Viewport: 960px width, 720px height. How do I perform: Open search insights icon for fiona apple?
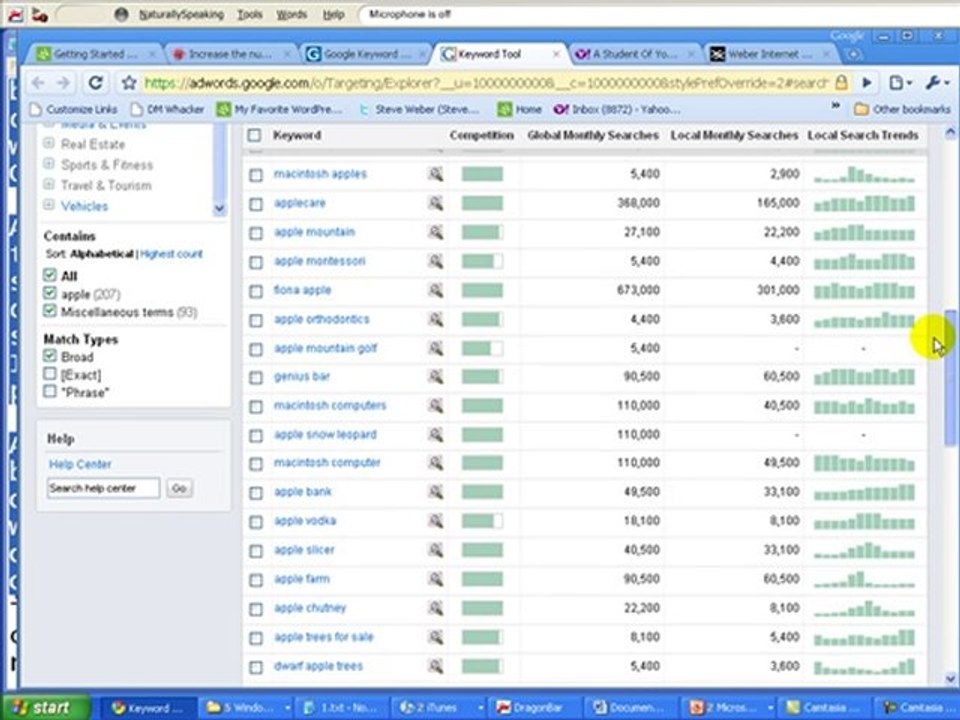(435, 290)
